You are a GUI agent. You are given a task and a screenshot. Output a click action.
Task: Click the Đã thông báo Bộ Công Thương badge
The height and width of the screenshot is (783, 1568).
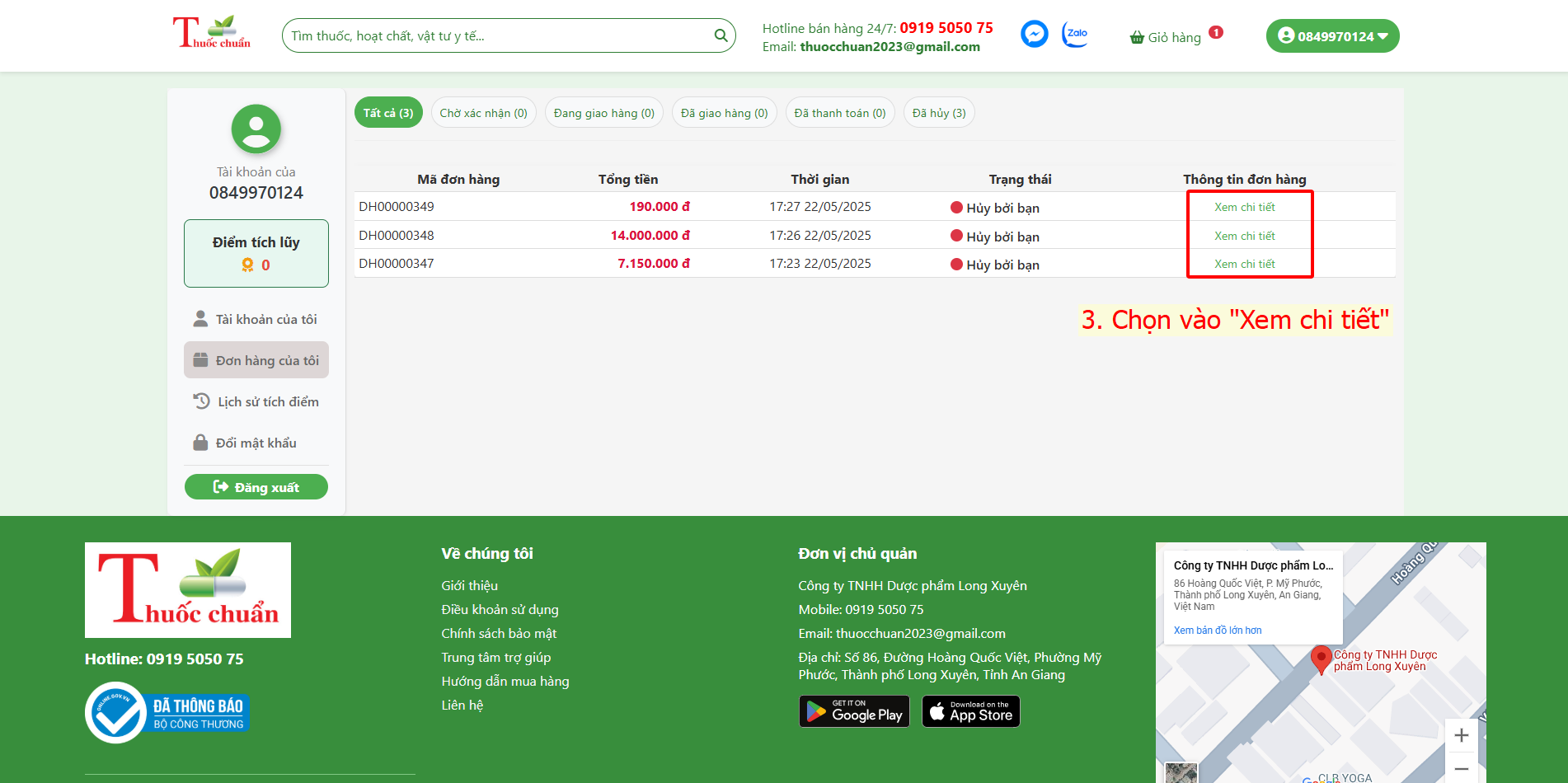point(168,713)
